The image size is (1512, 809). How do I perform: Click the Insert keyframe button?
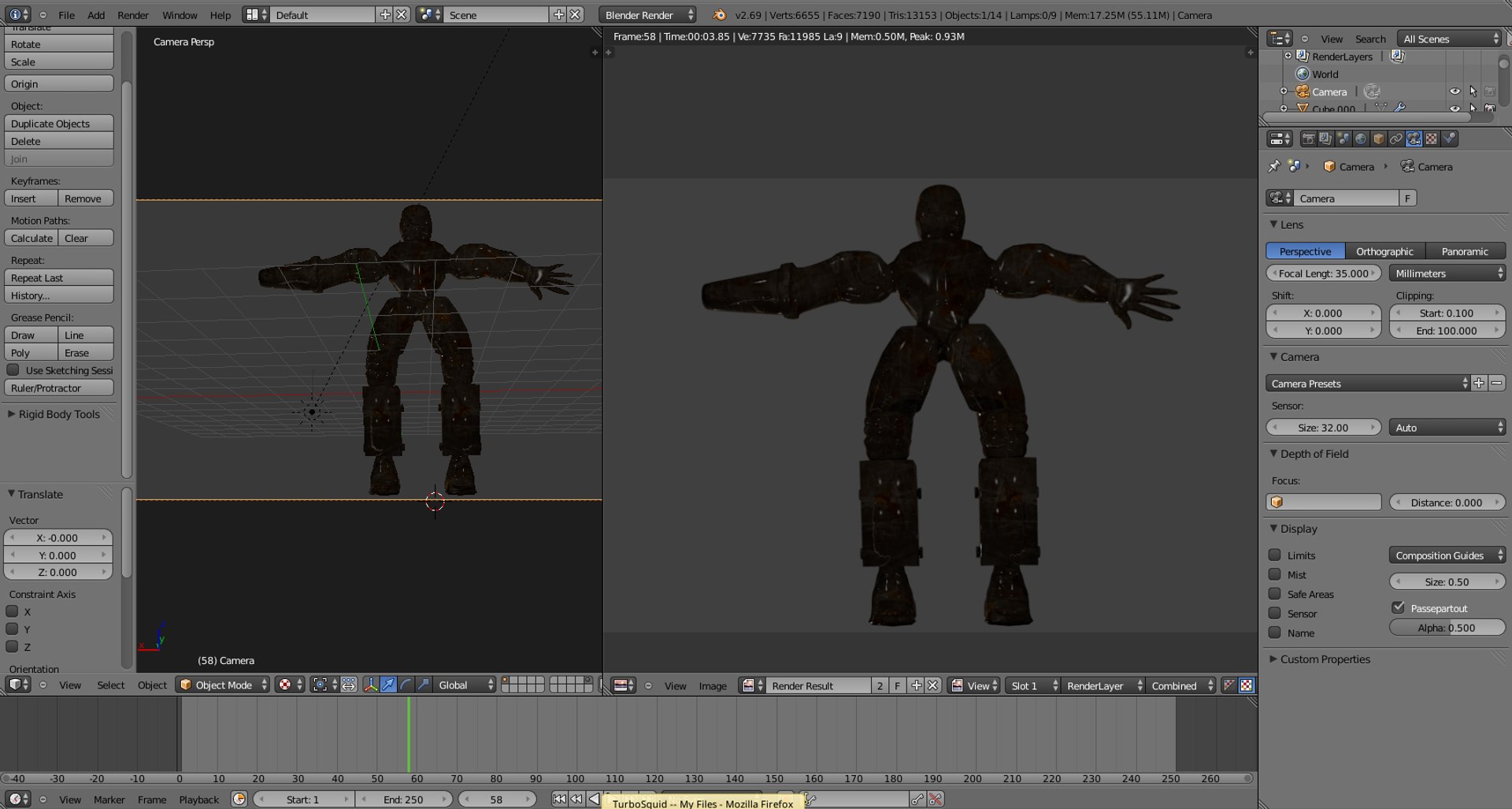[x=31, y=199]
